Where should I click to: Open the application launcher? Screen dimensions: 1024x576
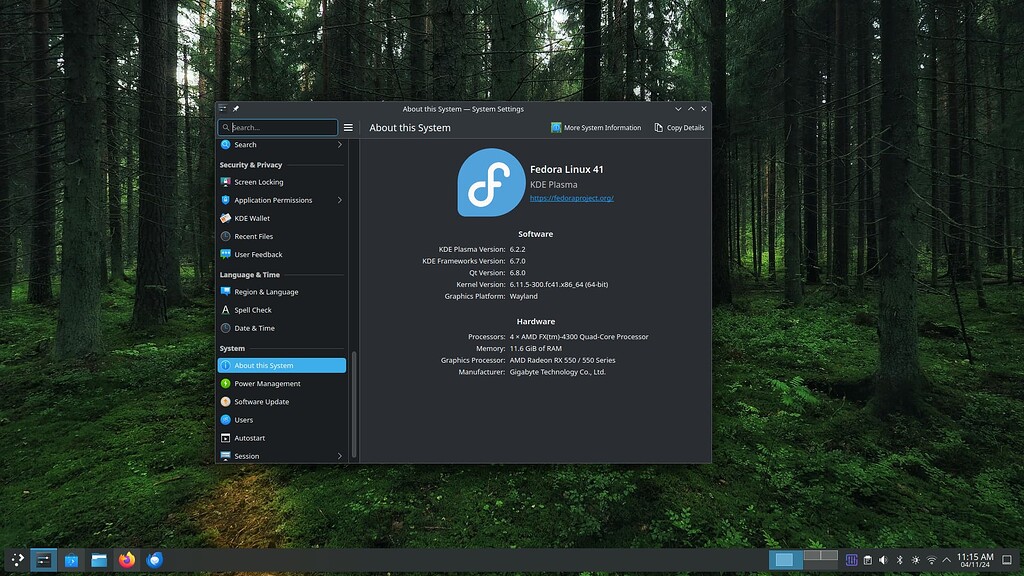click(x=16, y=560)
